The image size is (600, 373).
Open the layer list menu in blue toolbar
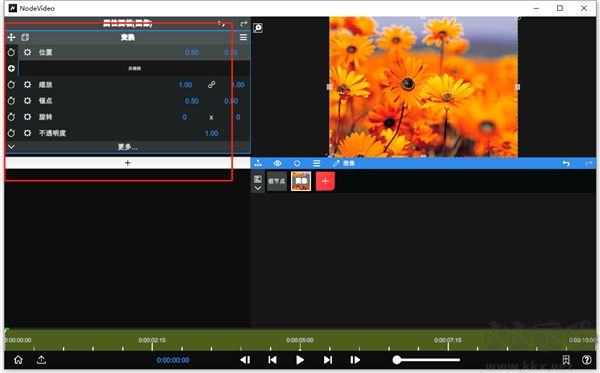coord(316,163)
